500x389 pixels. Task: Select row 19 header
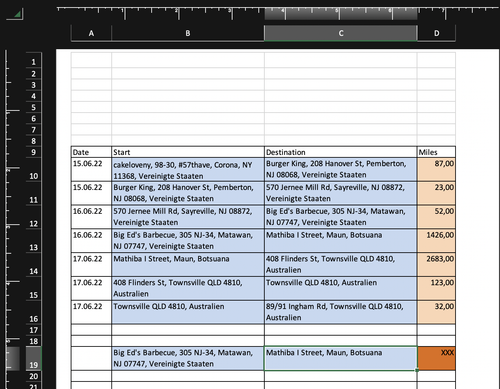tap(33, 359)
